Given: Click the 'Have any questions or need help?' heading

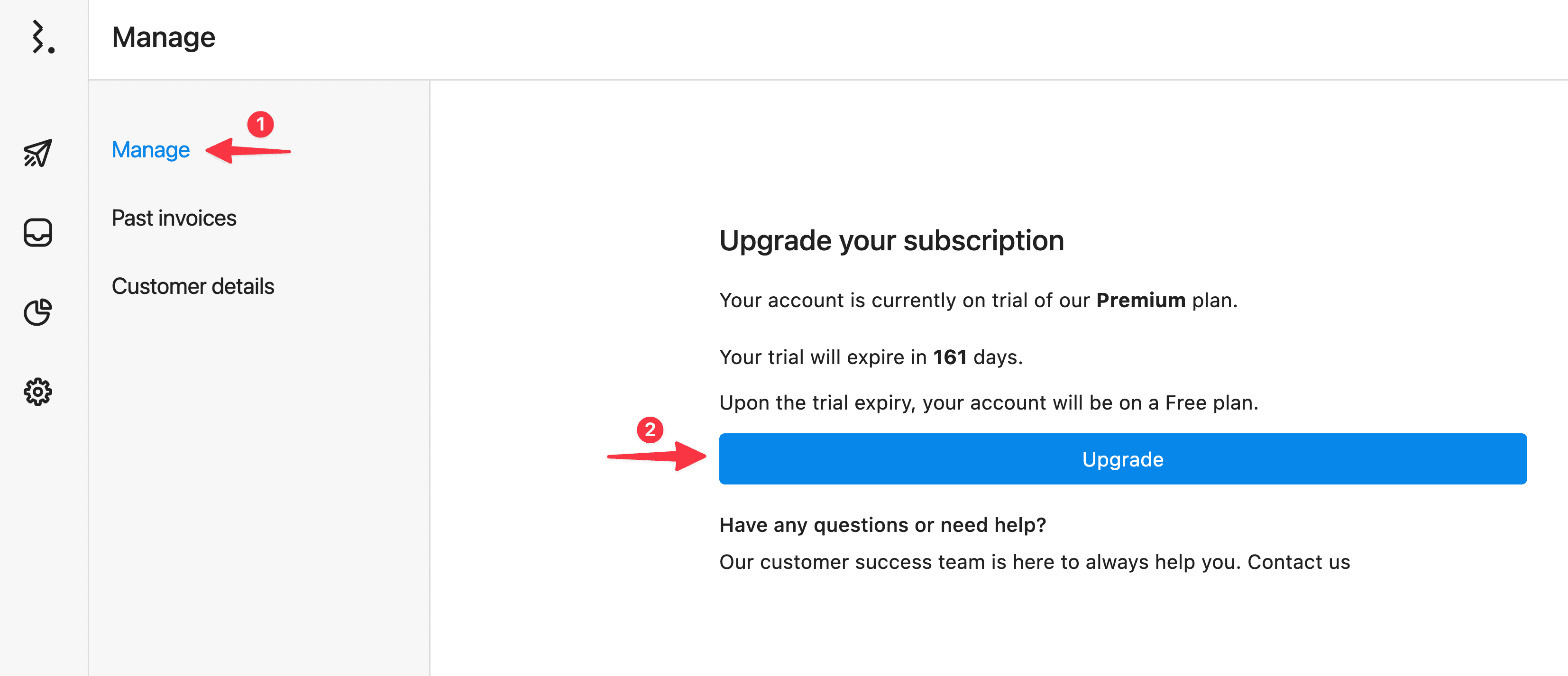Looking at the screenshot, I should click(882, 524).
